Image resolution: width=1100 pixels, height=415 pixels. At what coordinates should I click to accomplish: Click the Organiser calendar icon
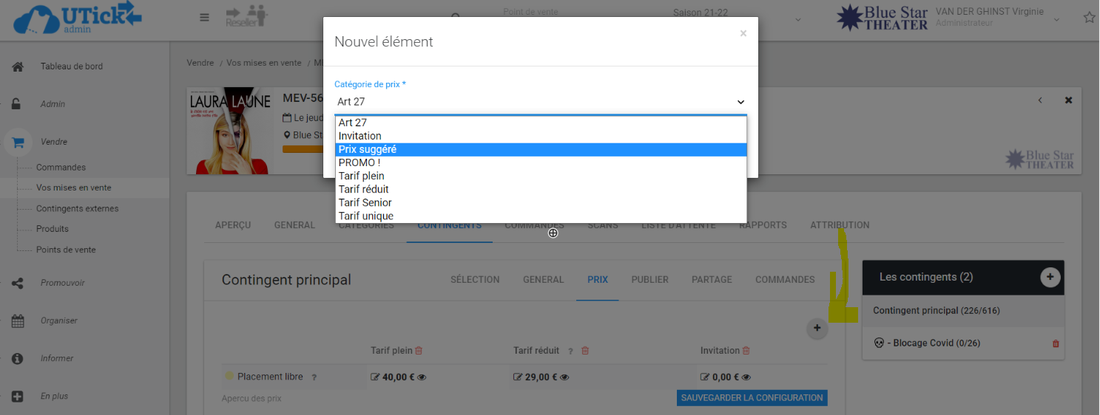[x=18, y=321]
